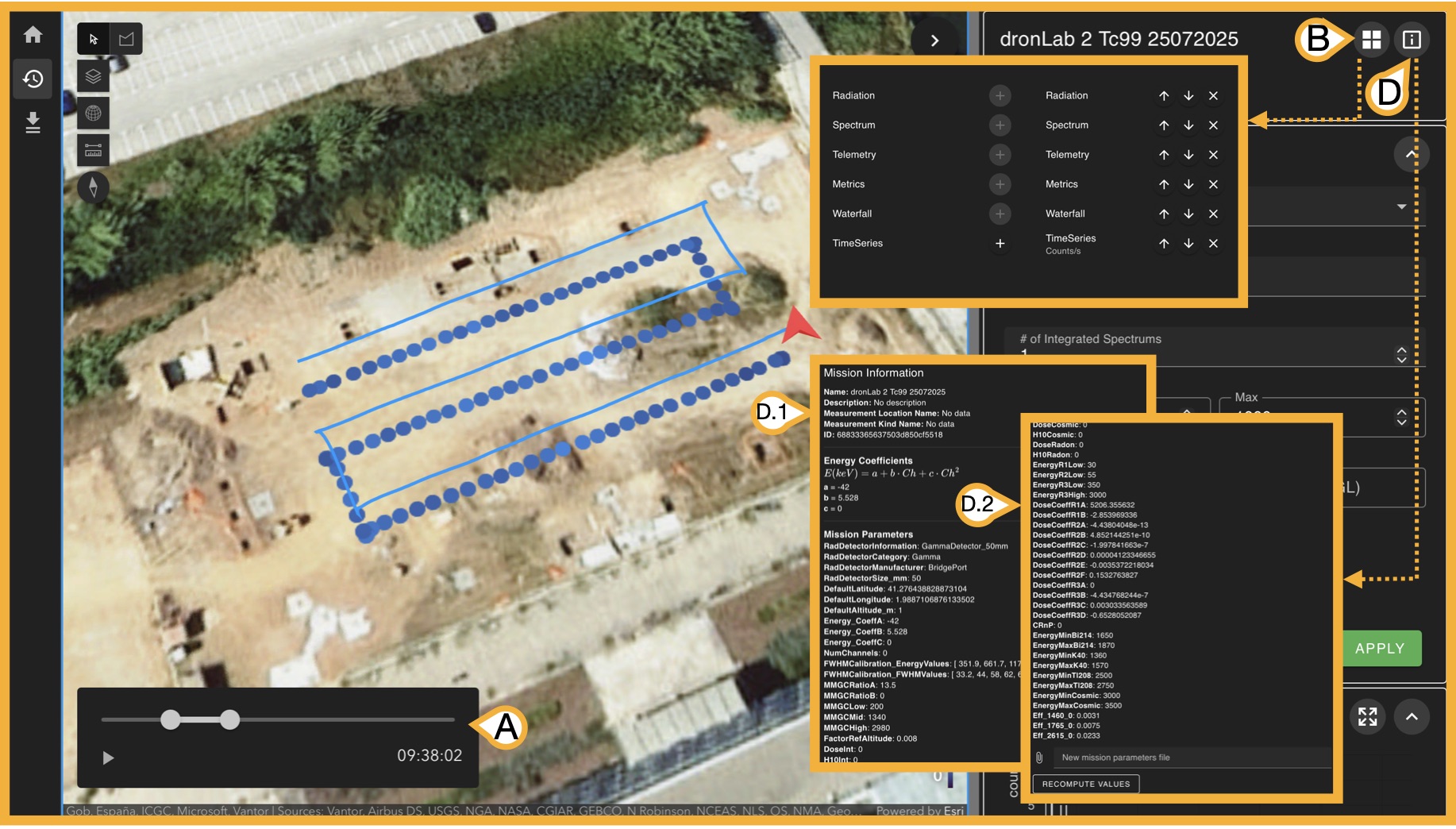
Task: Open the mission history icon in sidebar
Action: (33, 79)
